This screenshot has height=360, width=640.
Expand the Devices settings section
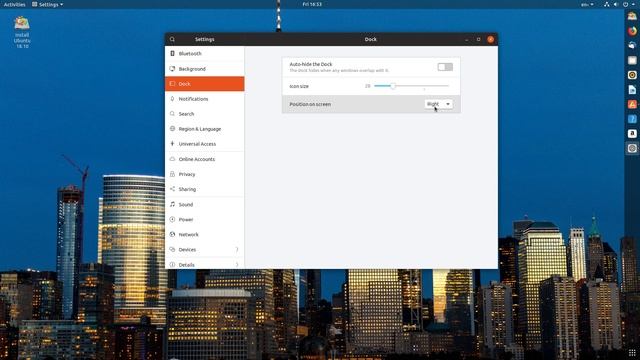pos(204,249)
